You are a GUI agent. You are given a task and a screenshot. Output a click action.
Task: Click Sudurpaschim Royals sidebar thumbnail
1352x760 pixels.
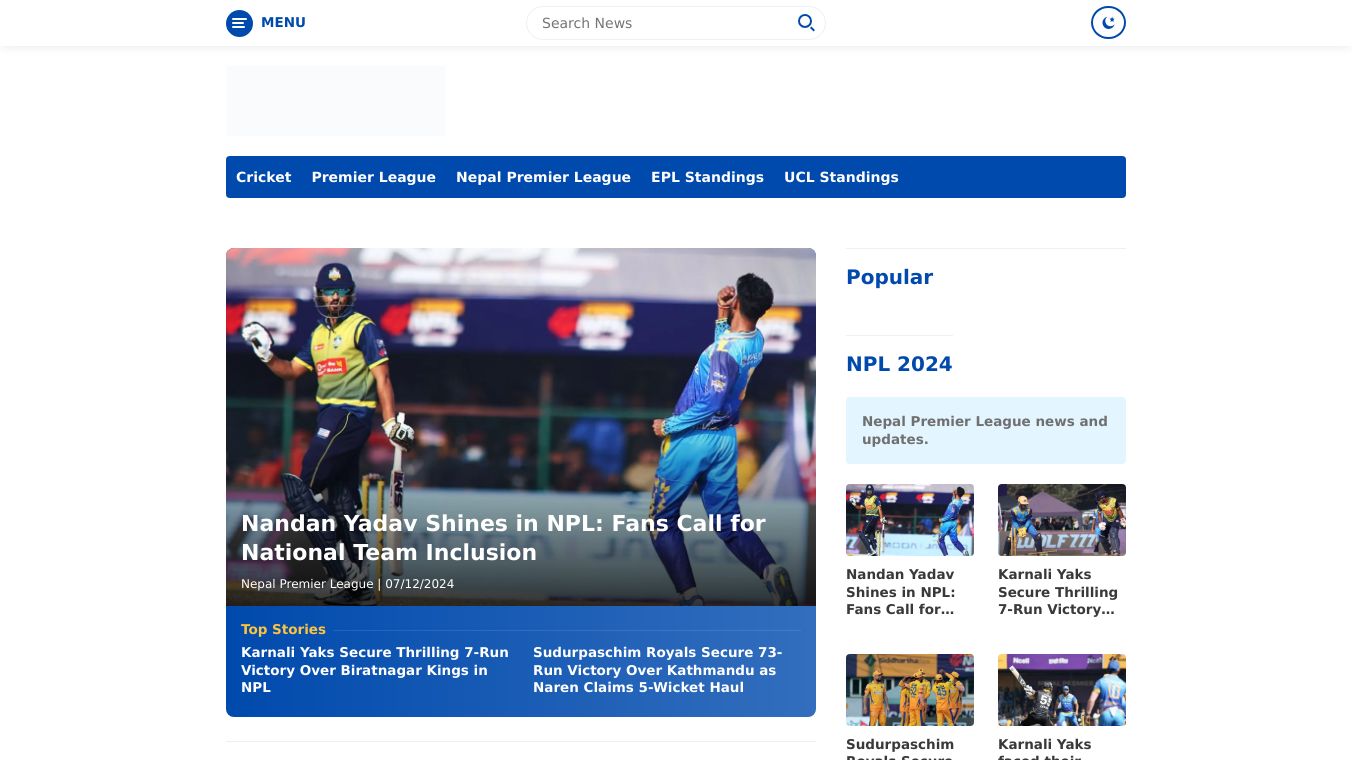tap(909, 690)
